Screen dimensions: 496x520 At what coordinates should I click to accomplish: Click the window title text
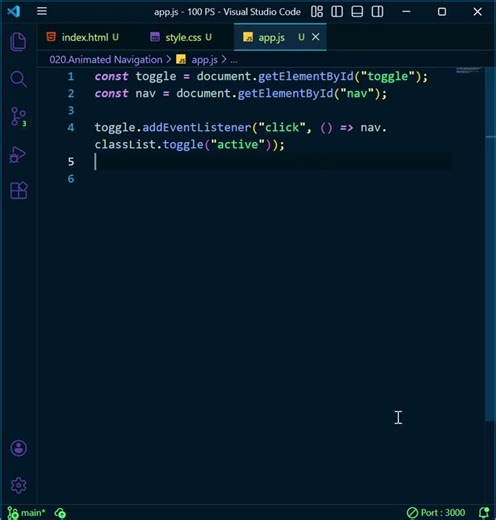click(x=227, y=12)
